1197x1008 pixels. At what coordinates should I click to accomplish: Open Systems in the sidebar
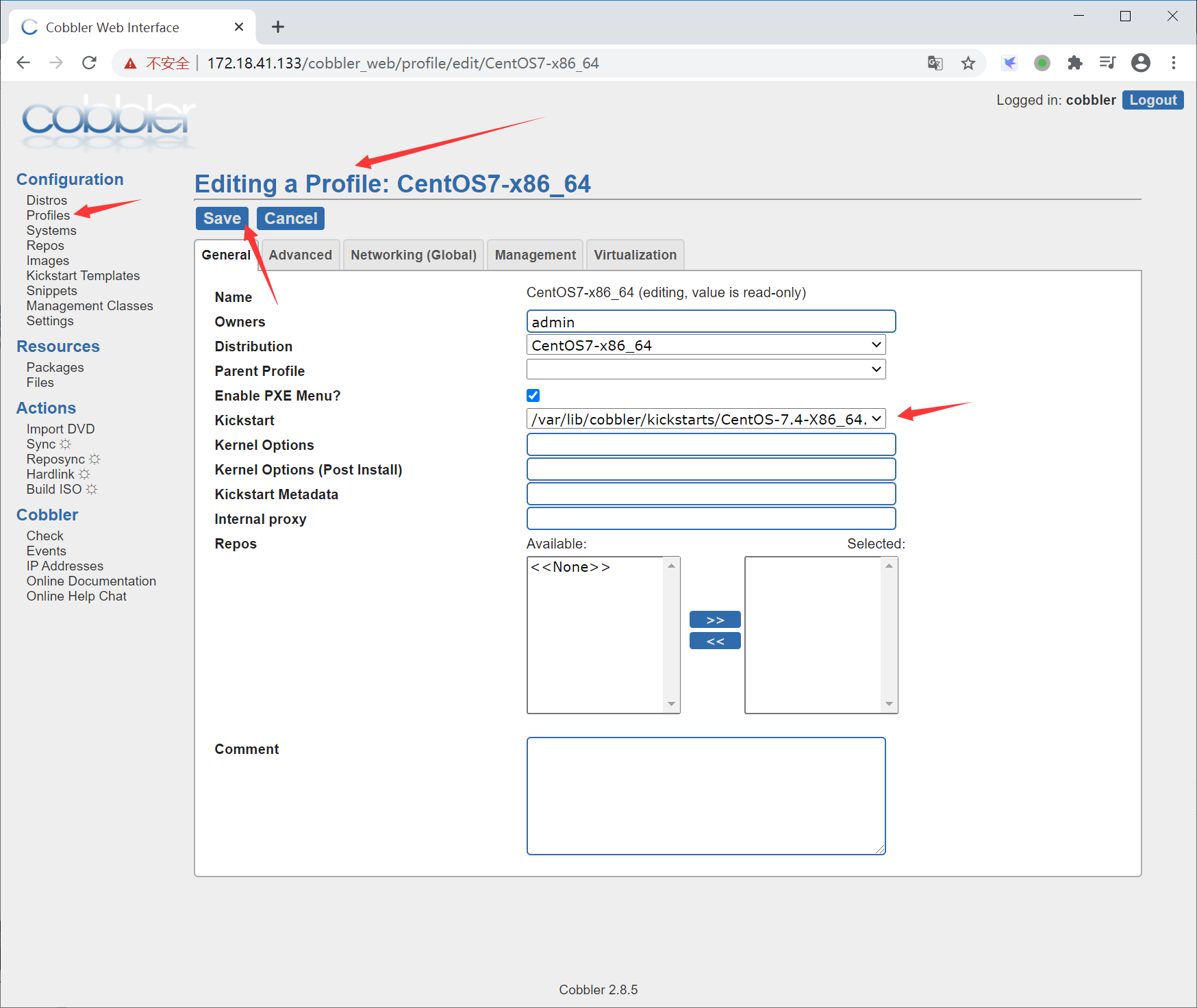[x=51, y=230]
